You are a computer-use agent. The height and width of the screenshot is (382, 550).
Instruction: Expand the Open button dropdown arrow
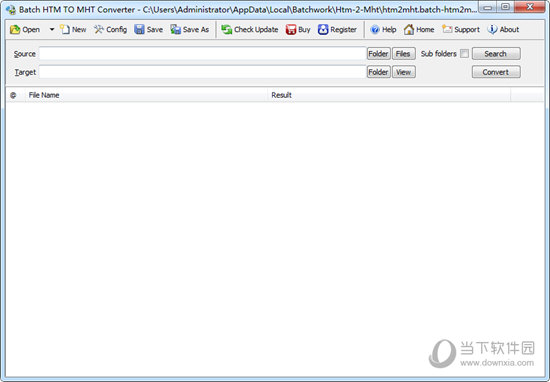(52, 30)
